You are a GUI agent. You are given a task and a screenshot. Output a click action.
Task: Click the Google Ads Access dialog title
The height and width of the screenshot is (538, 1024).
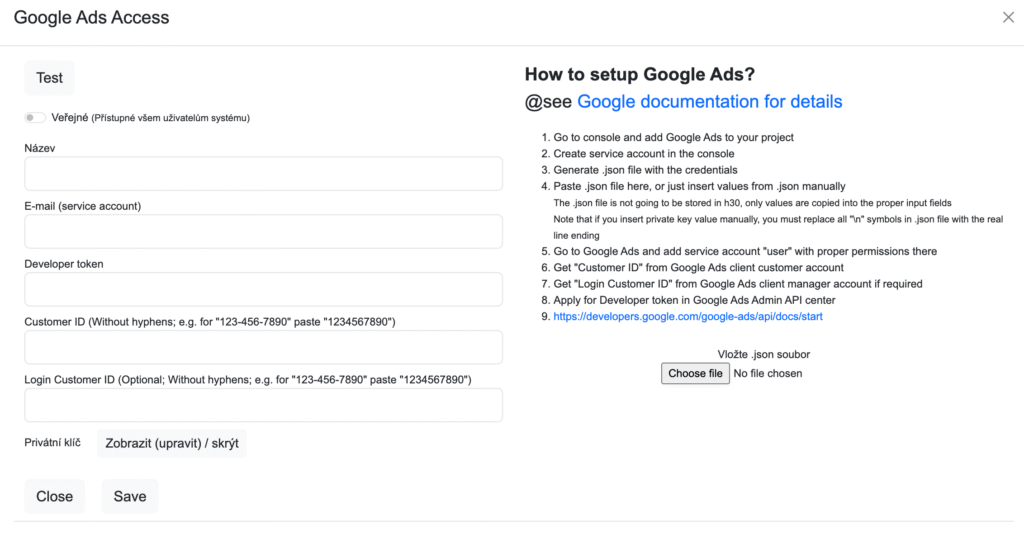point(92,17)
